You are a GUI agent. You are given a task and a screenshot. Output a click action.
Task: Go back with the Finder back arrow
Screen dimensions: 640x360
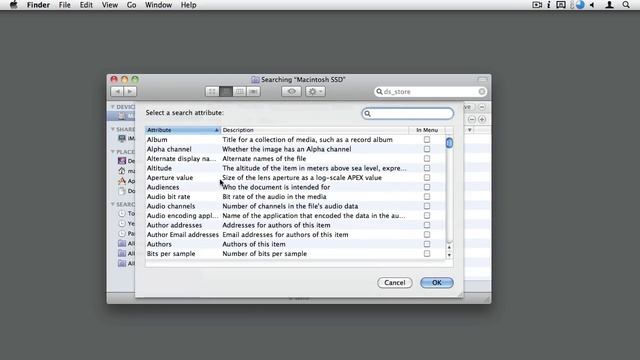[117, 91]
